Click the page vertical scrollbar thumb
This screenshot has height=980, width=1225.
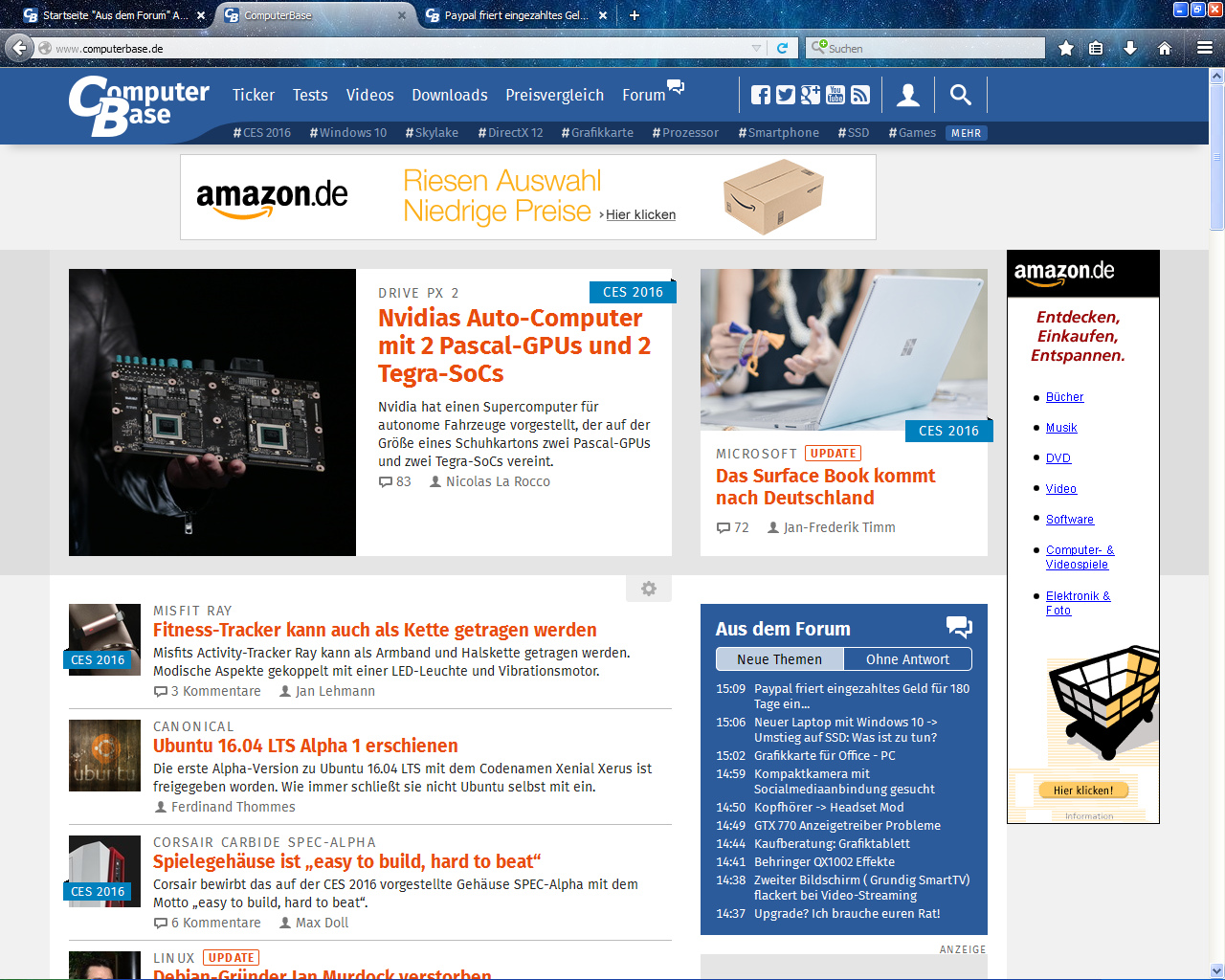pos(1216,156)
